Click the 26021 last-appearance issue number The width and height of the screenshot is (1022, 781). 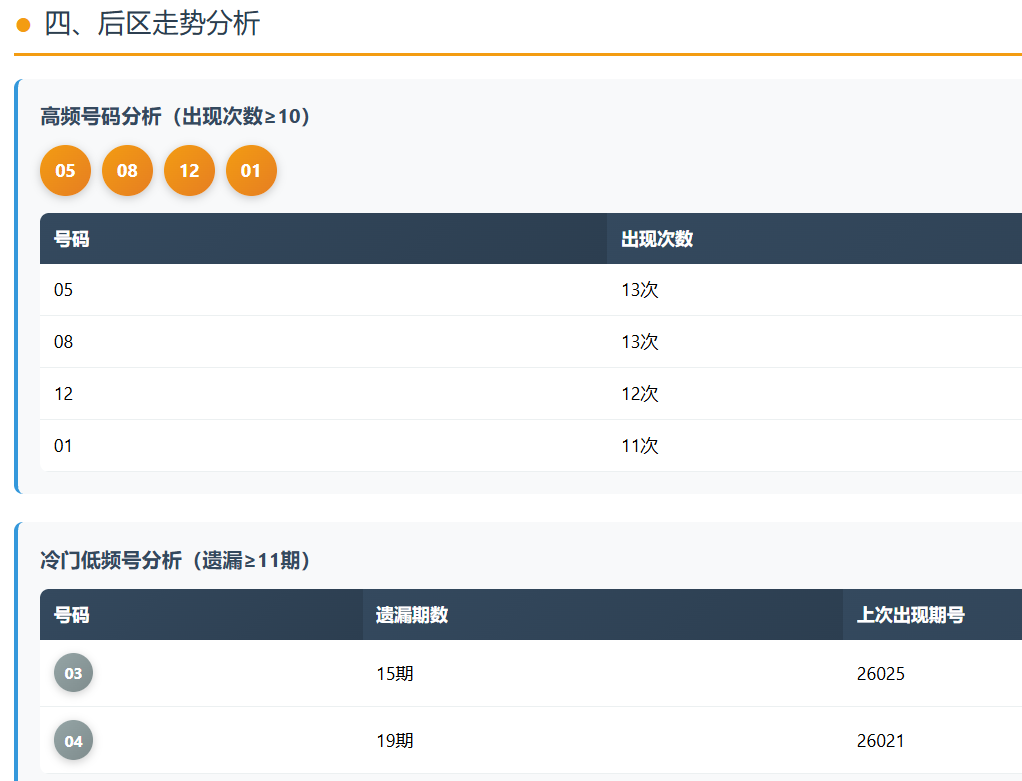[881, 741]
